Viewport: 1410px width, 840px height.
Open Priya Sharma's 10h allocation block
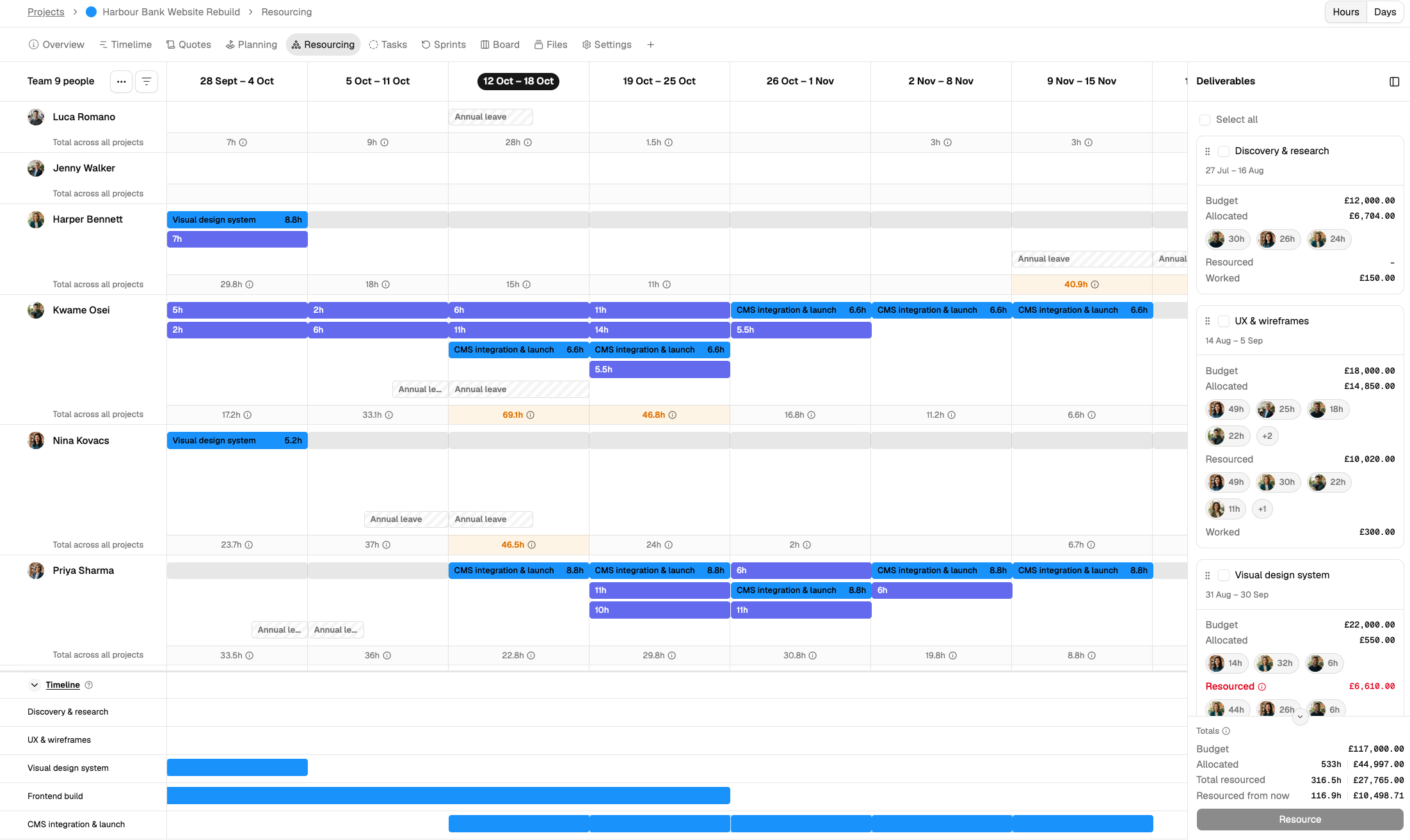click(659, 610)
